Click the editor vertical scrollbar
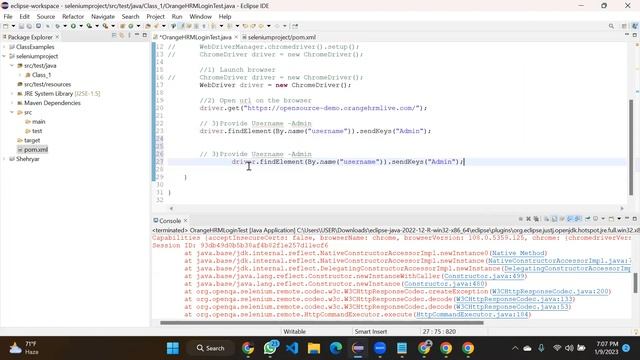Image resolution: width=640 pixels, height=360 pixels. click(631, 147)
